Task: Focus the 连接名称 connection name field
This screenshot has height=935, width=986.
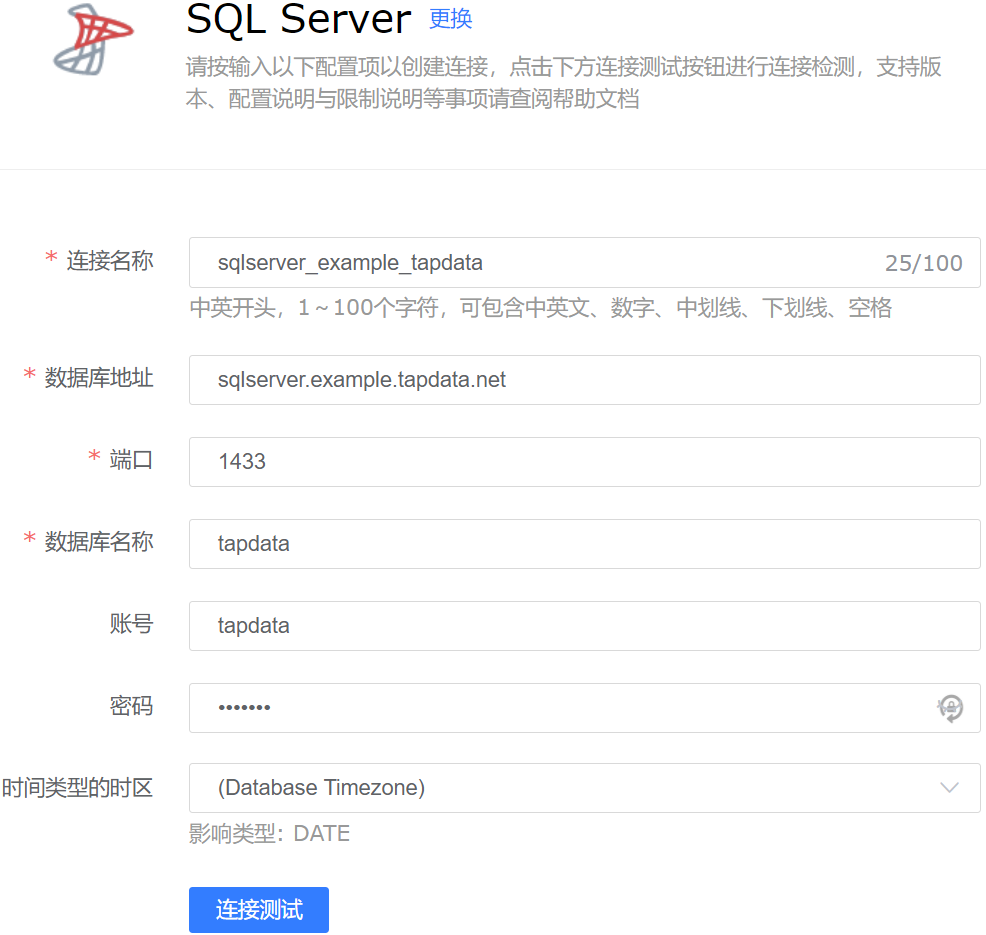Action: click(584, 262)
